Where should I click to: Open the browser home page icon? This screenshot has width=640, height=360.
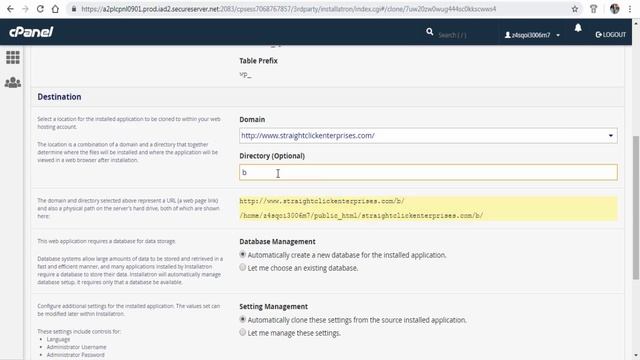tap(55, 9)
